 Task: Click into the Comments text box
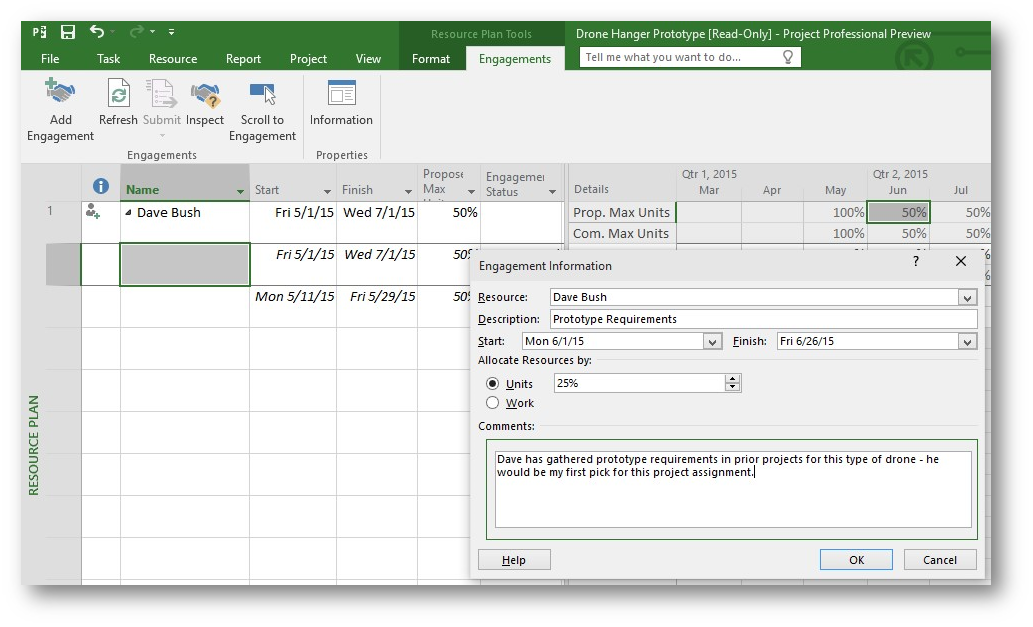tap(733, 489)
